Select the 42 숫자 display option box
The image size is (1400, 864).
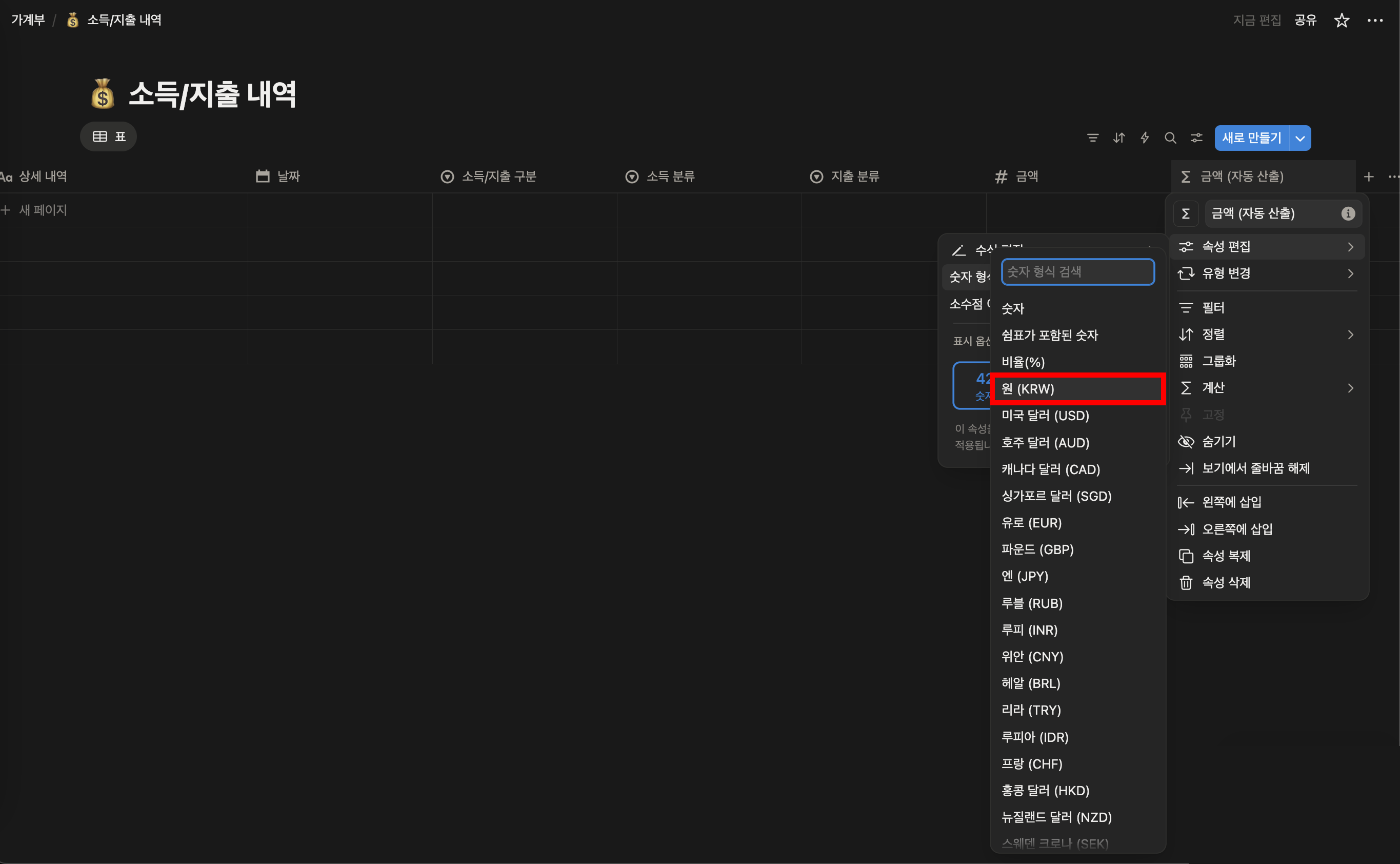coord(972,385)
